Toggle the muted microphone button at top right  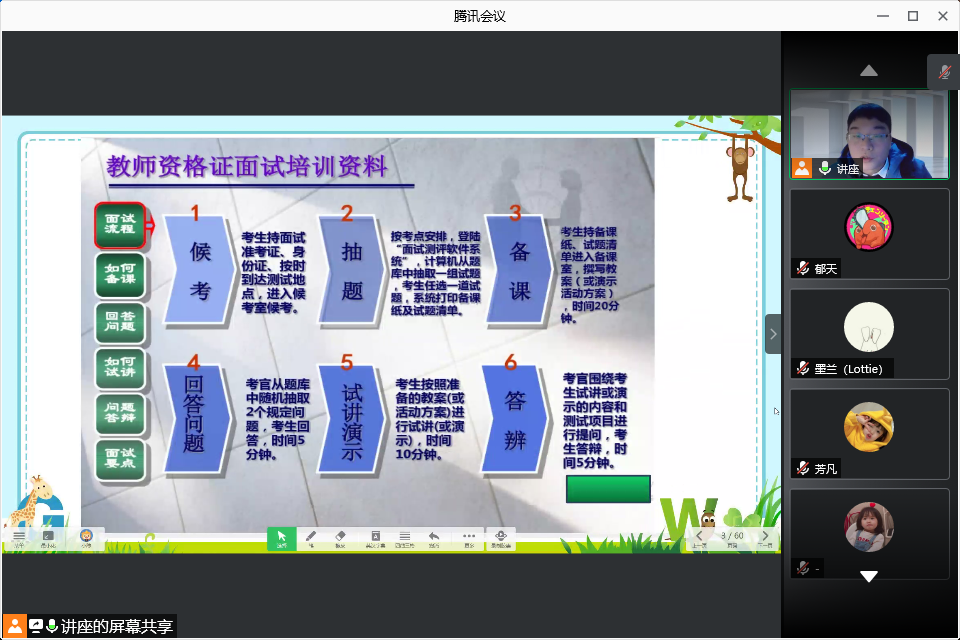pyautogui.click(x=943, y=72)
